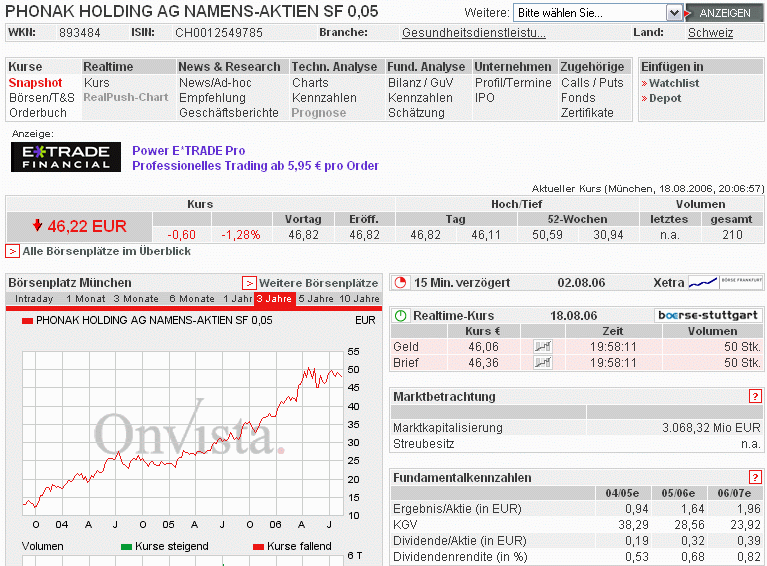The width and height of the screenshot is (767, 566).
Task: Open the Orderbuch page
Action: tap(38, 113)
